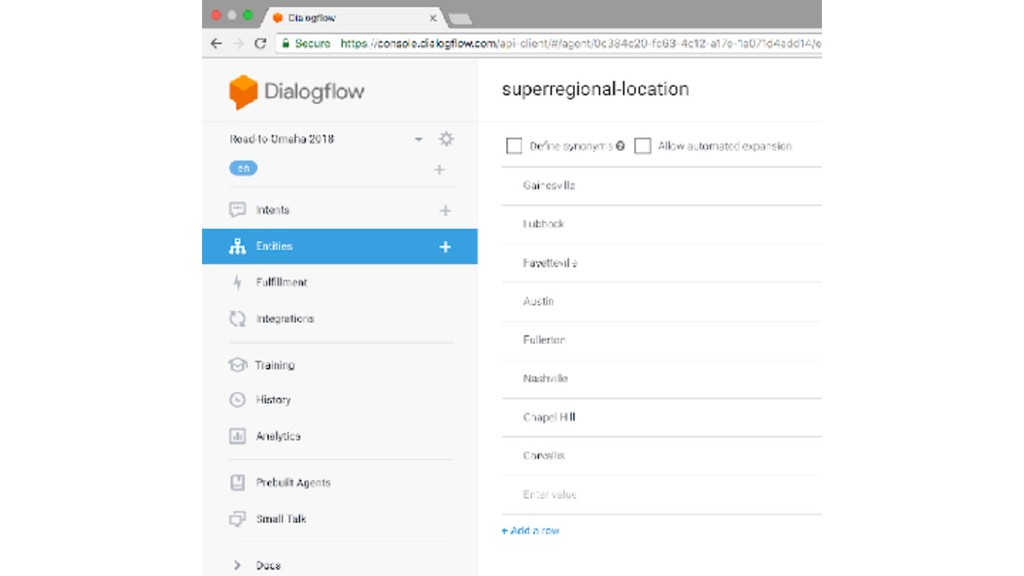This screenshot has width=1024, height=576.
Task: Edit the superregional-location entity name
Action: click(595, 89)
